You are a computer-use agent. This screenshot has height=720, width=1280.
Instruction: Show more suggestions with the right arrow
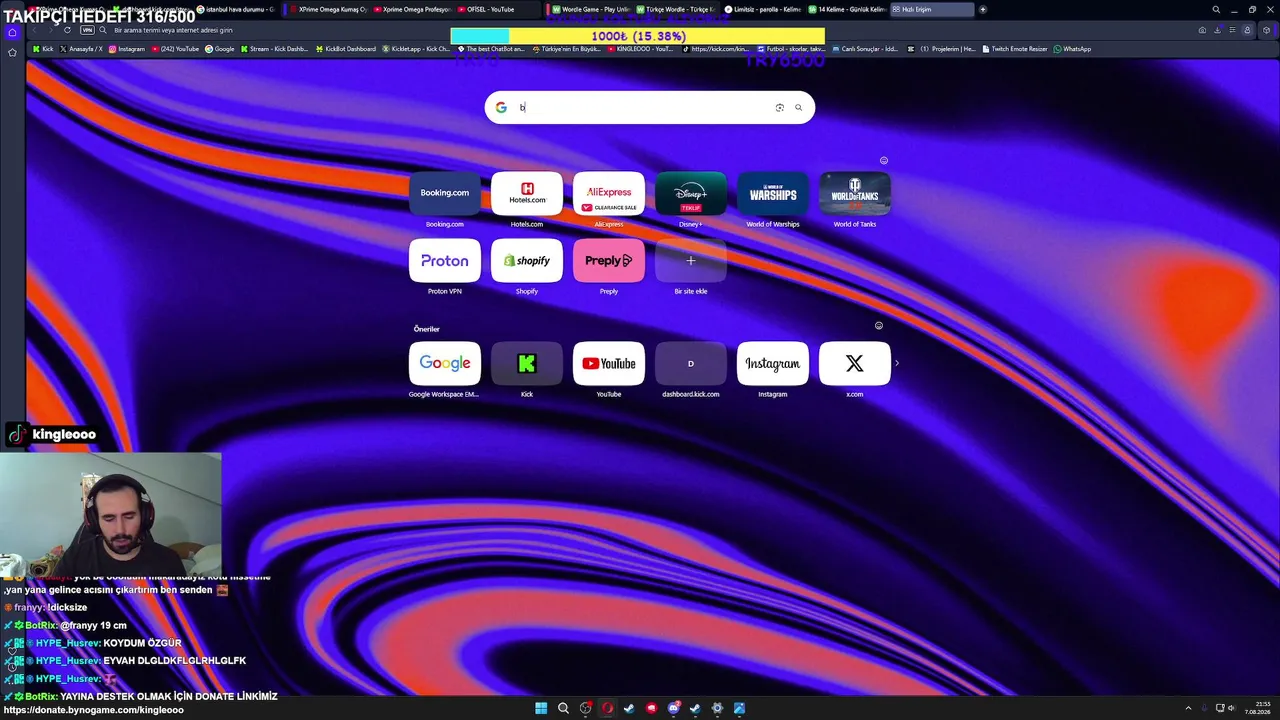897,363
